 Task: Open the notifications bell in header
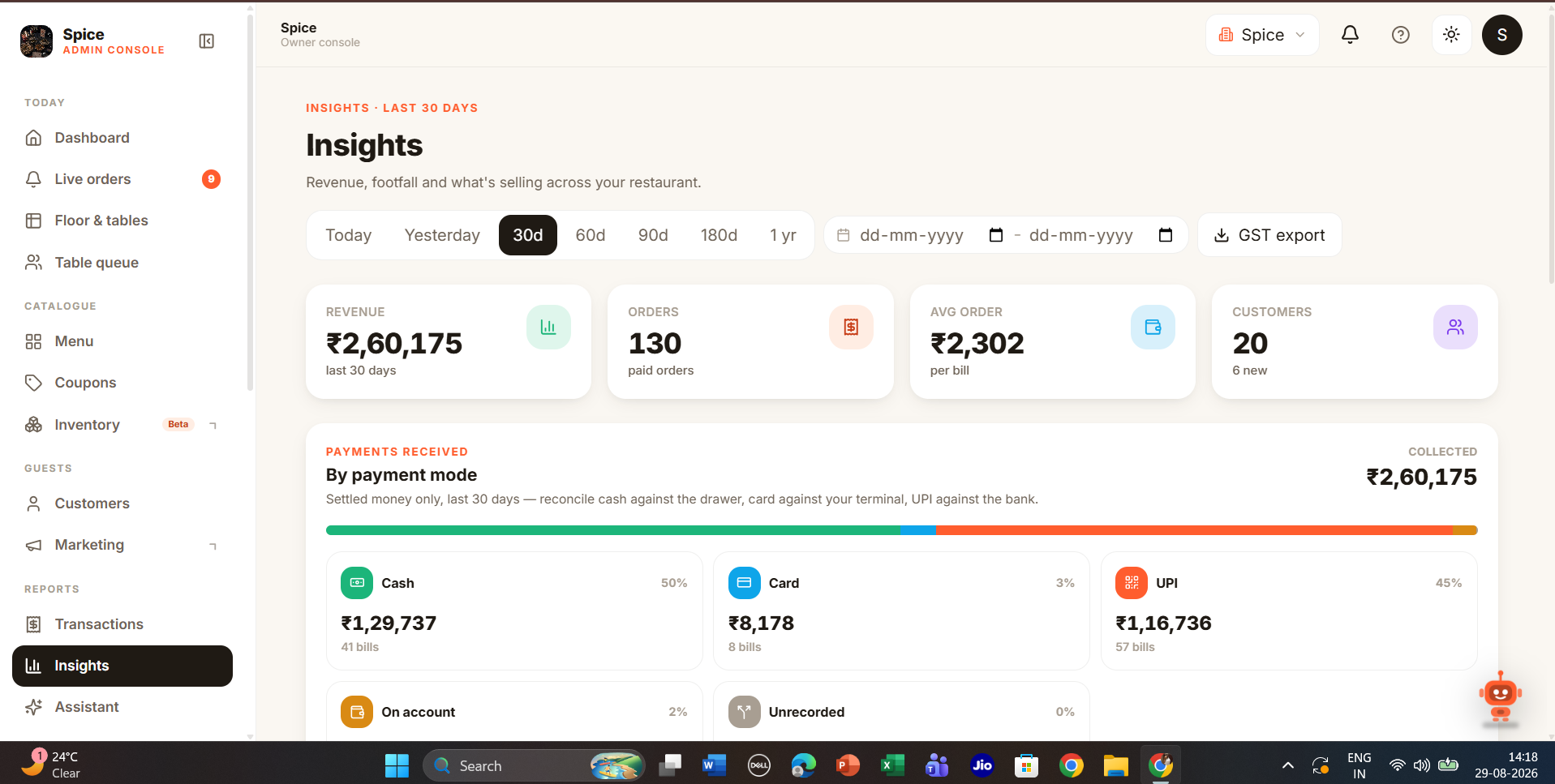1350,35
